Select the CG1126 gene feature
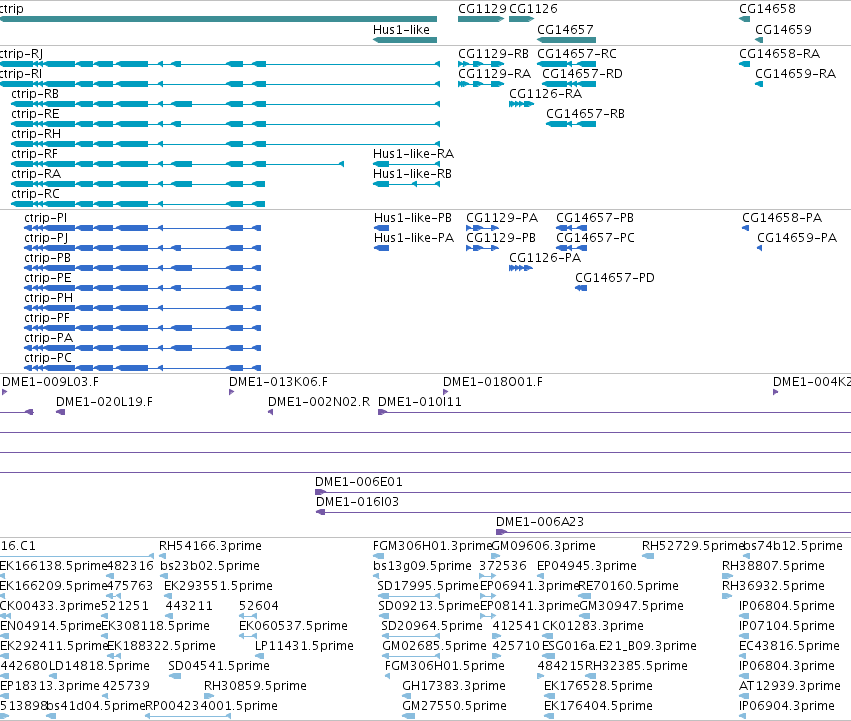Viewport: 851px width, 721px height. (x=522, y=19)
